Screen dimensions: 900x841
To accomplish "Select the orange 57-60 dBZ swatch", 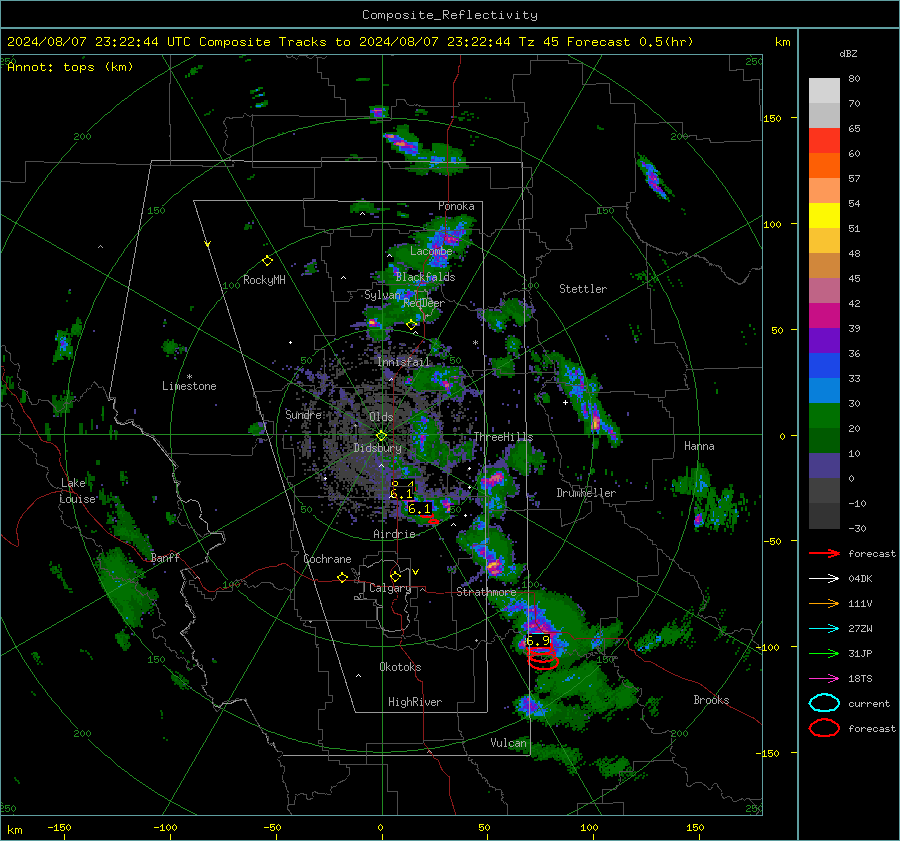I will (824, 166).
